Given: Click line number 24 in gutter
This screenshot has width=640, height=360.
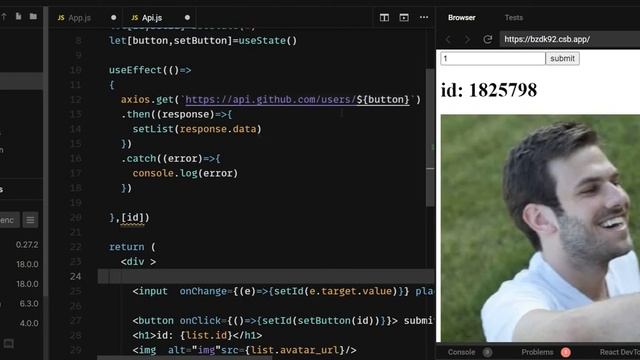Looking at the screenshot, I should tap(75, 276).
